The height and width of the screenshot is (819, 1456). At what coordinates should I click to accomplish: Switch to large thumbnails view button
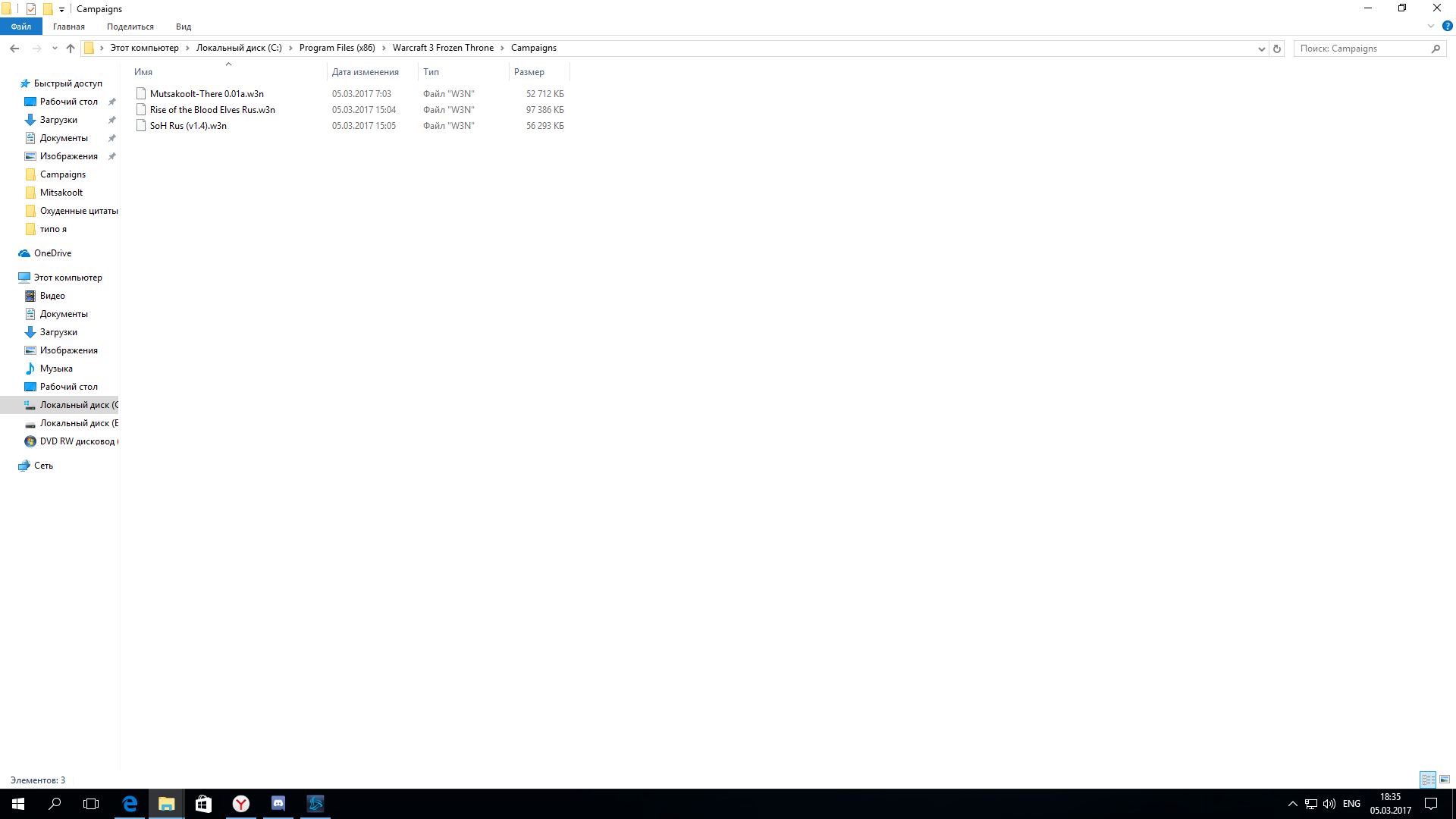click(x=1445, y=780)
